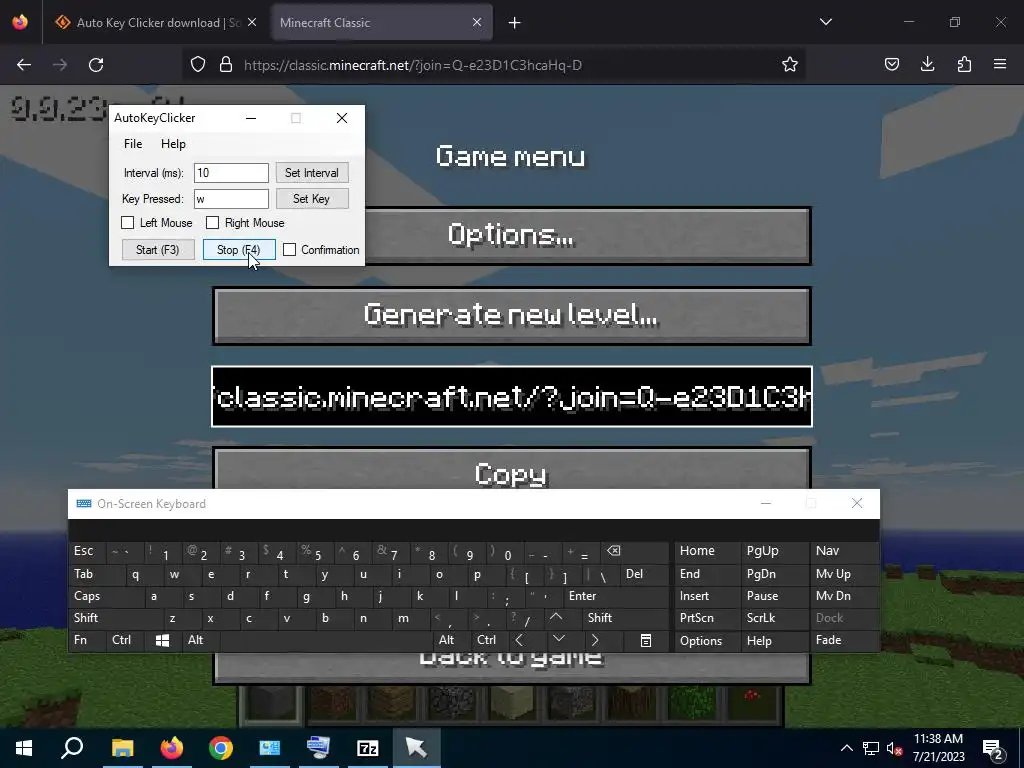Click the Set Interval button
This screenshot has height=768, width=1024.
tap(312, 173)
